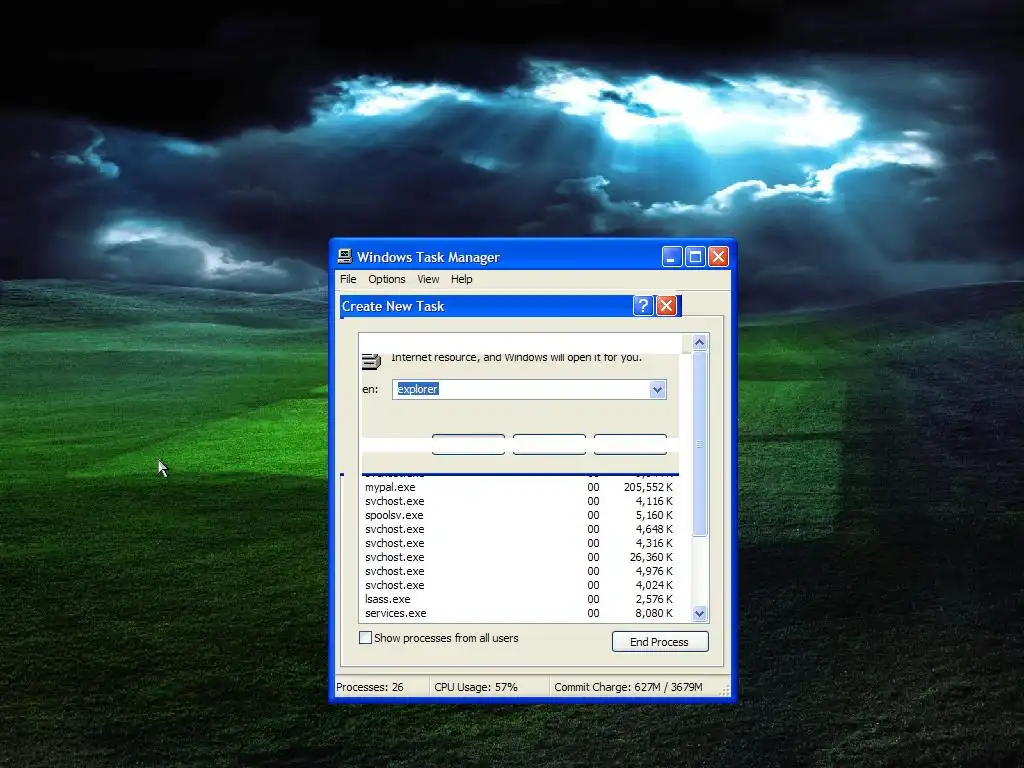Click the Windows Task Manager title bar icon
The height and width of the screenshot is (768, 1024).
click(x=345, y=257)
